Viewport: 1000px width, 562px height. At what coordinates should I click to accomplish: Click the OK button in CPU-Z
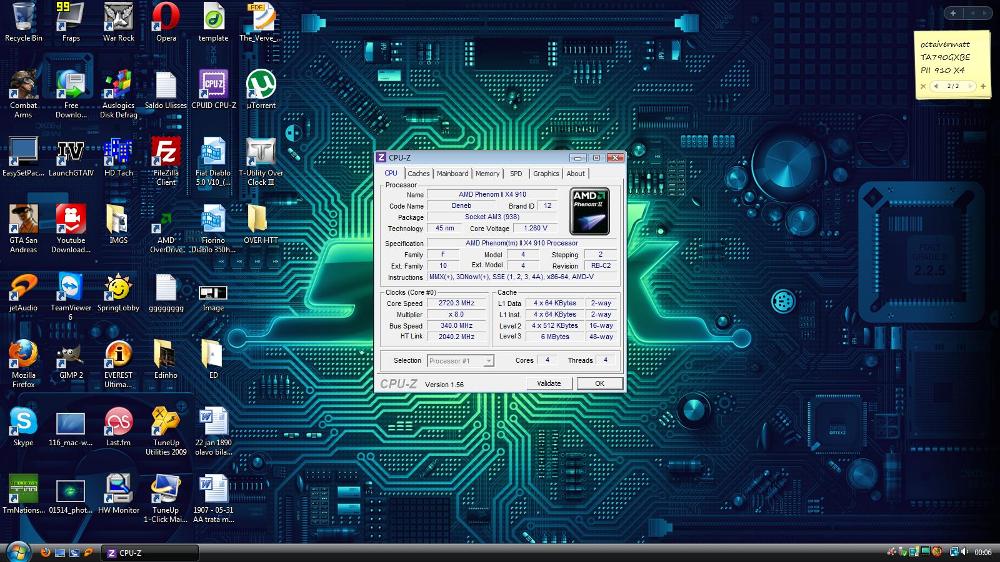click(x=599, y=383)
